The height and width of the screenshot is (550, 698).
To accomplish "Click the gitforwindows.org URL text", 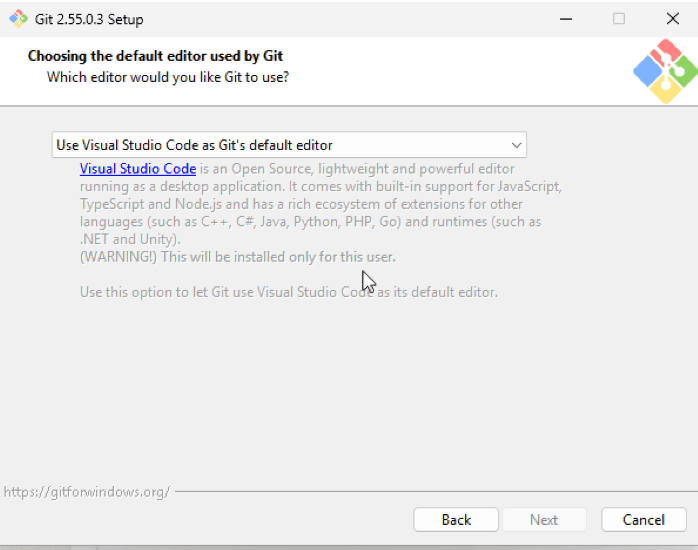I will (87, 492).
